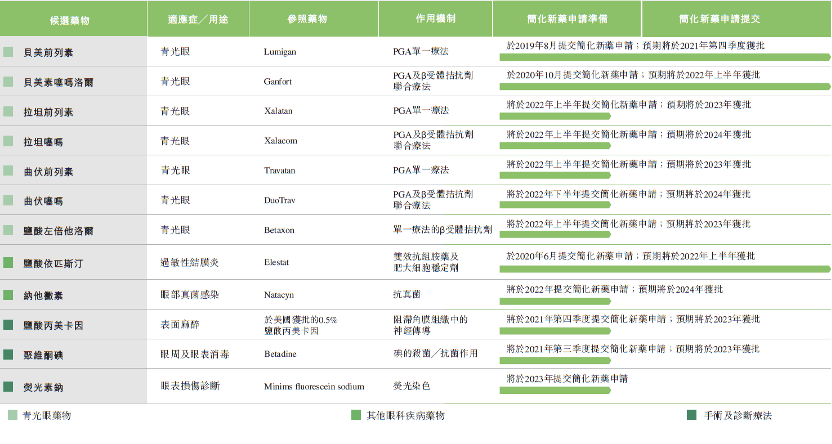
Task: Click the 熒光素鈉 row label
Action: [43, 387]
